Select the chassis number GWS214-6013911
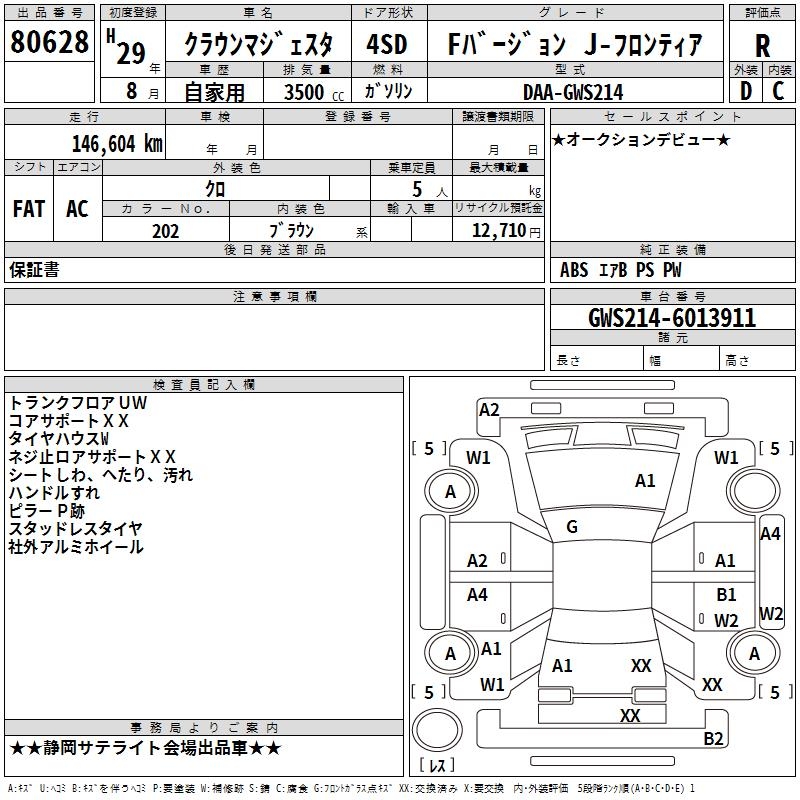This screenshot has height=800, width=800. (672, 318)
